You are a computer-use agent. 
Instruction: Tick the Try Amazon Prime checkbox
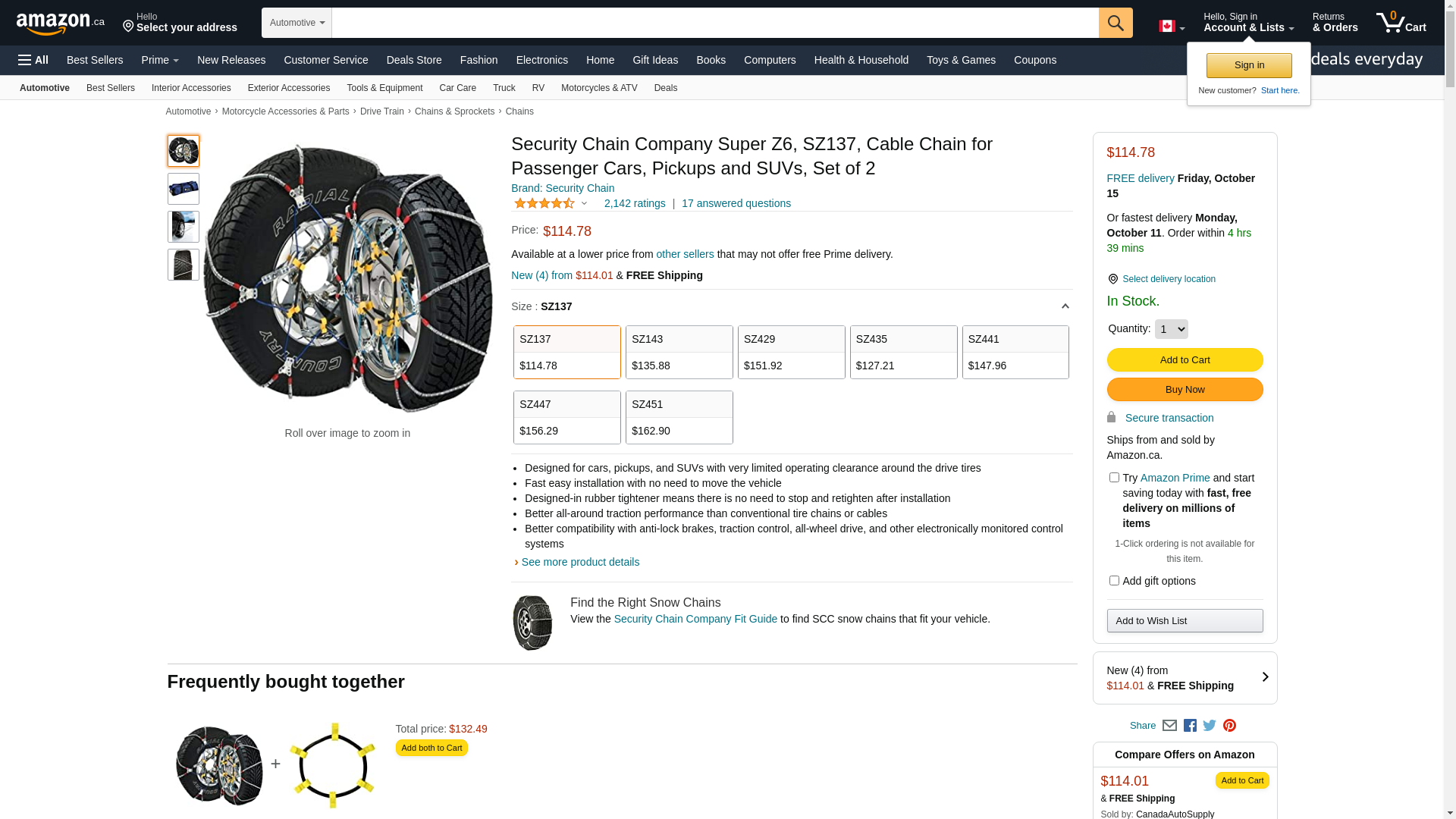point(1114,478)
